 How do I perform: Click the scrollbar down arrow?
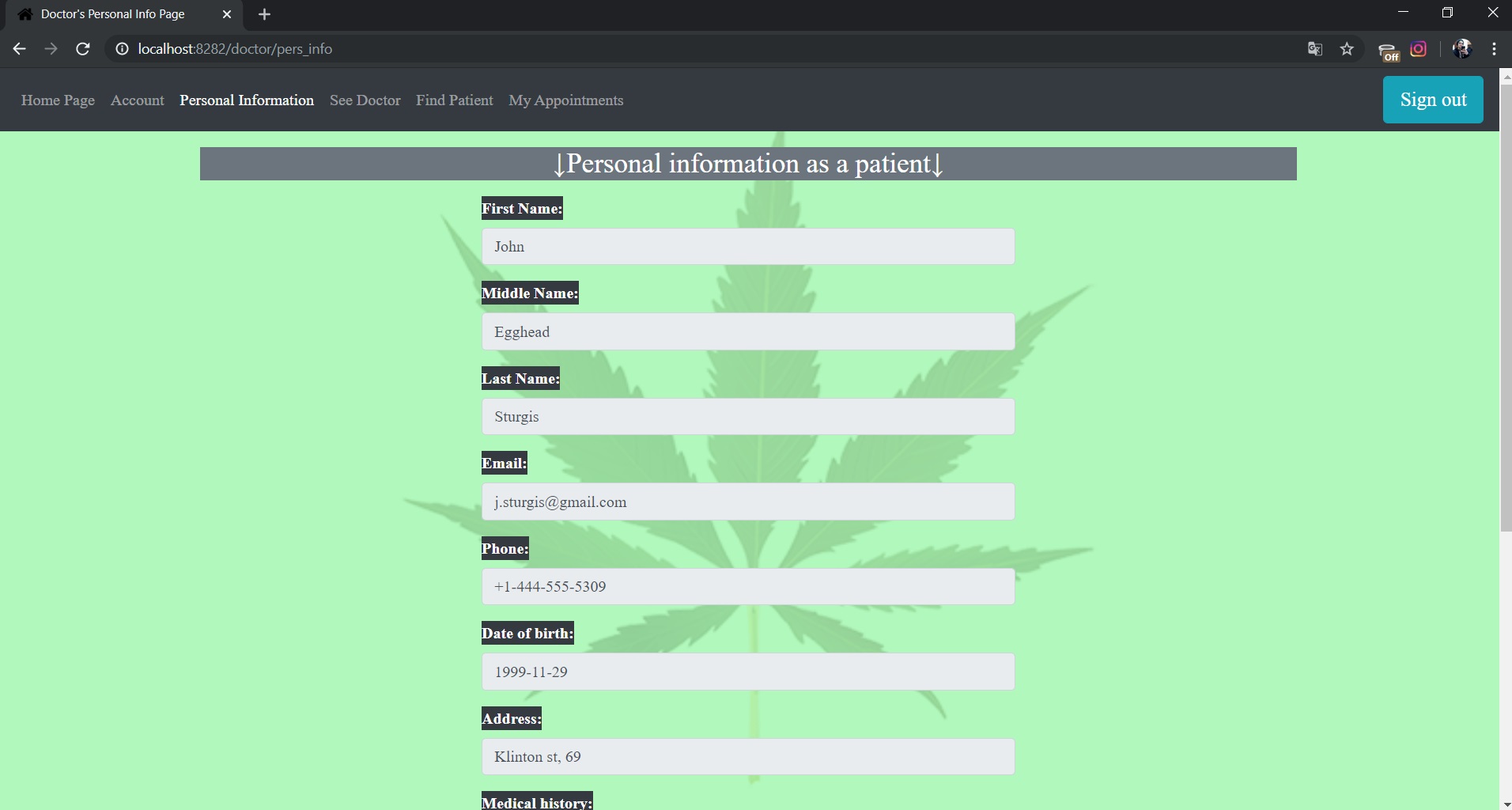point(1506,804)
